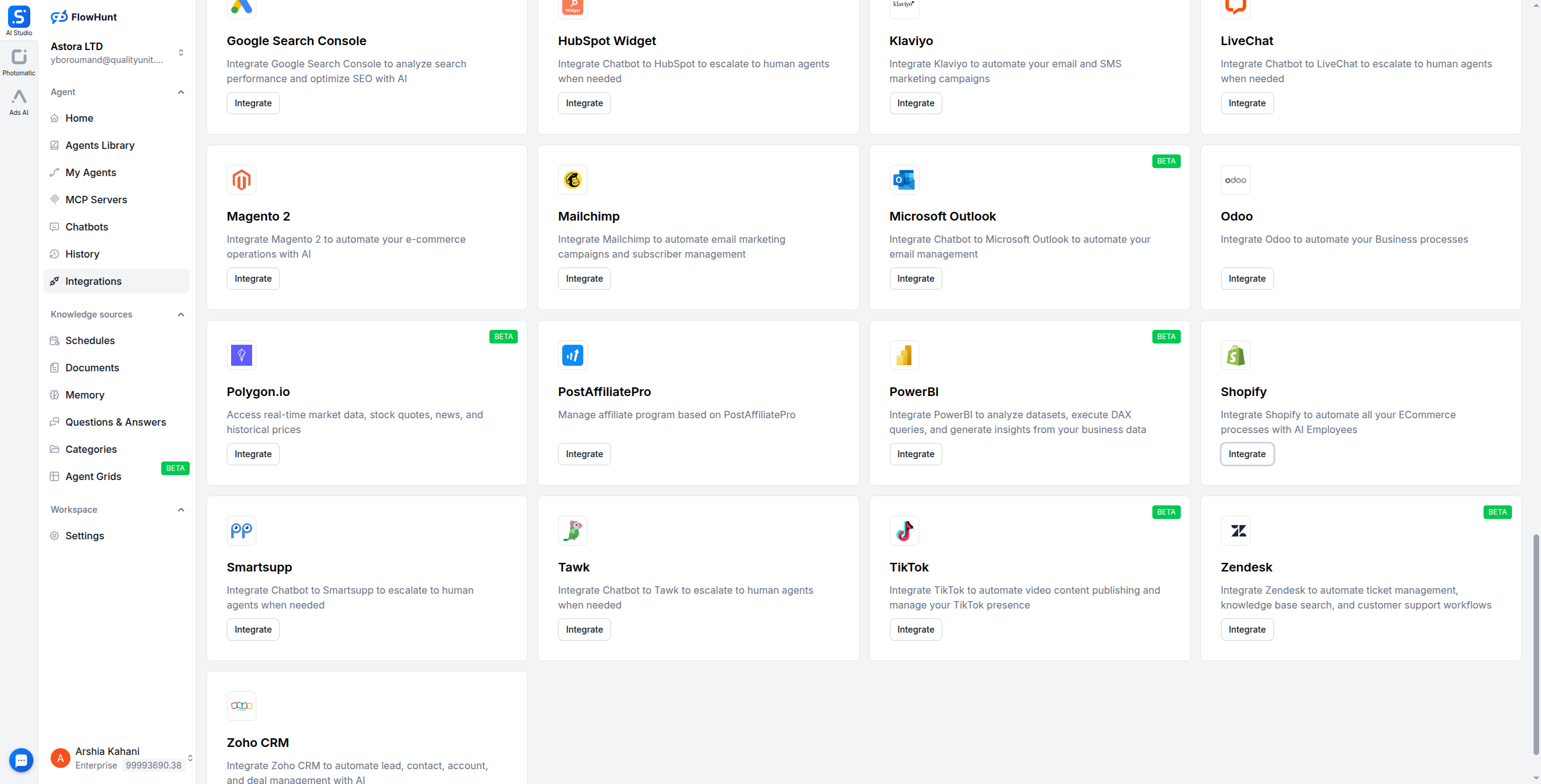Collapse the Knowledge sources section
This screenshot has height=784, width=1541.
180,314
